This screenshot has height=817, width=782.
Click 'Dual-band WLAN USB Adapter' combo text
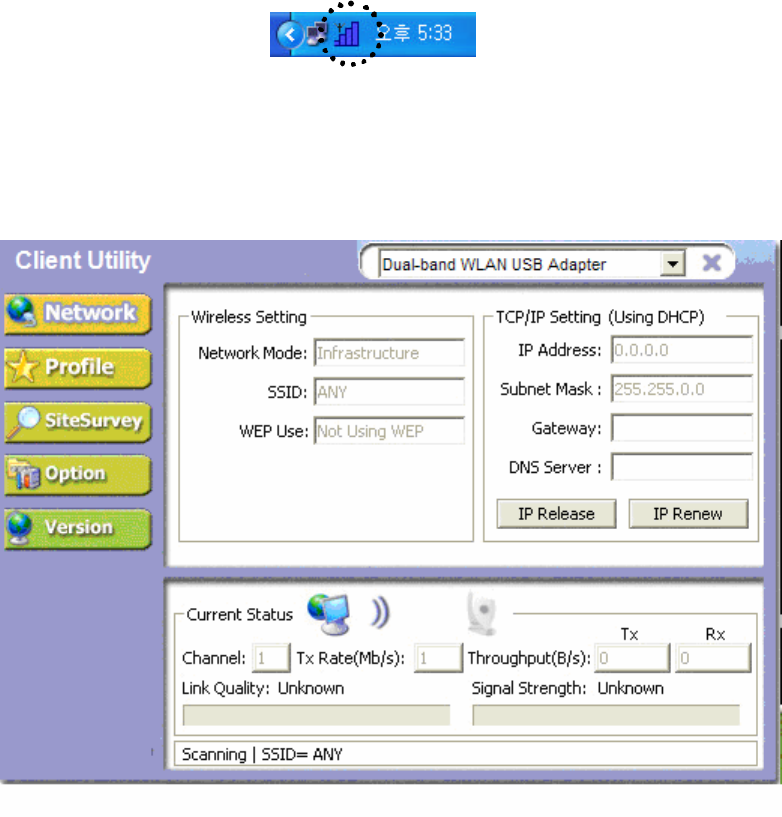(494, 265)
